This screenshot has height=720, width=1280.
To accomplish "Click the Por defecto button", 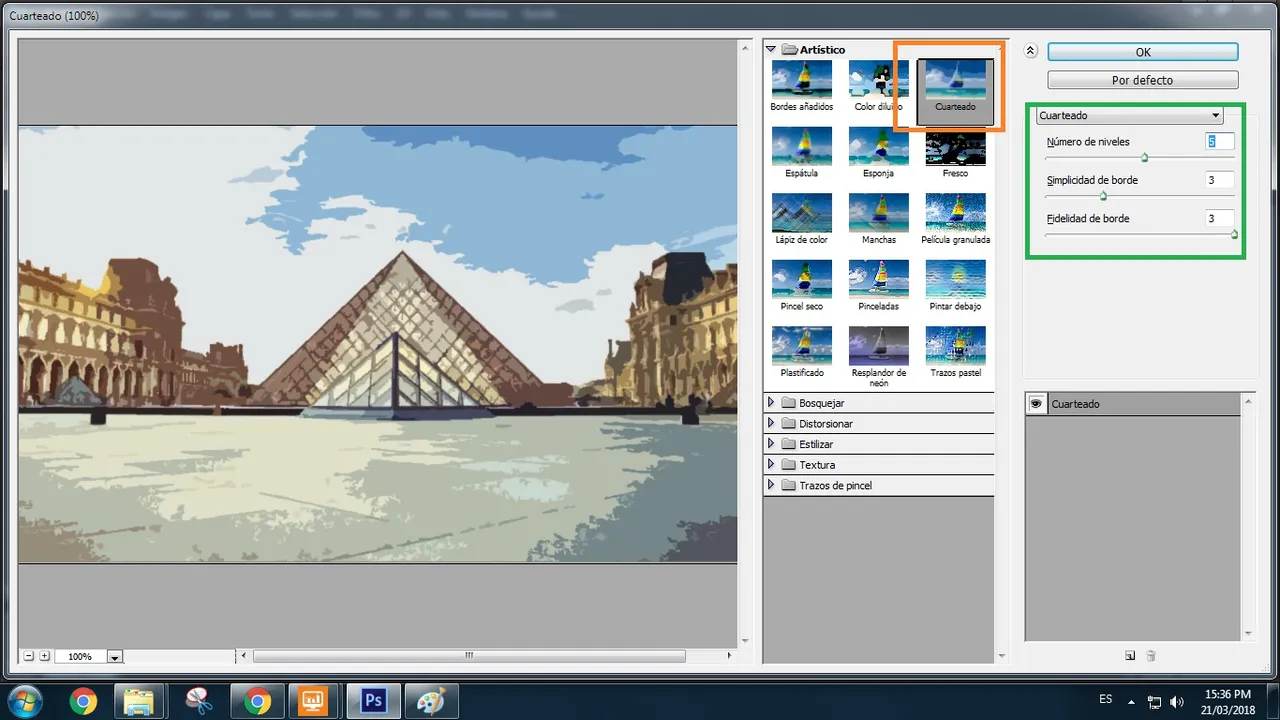I will [1143, 80].
